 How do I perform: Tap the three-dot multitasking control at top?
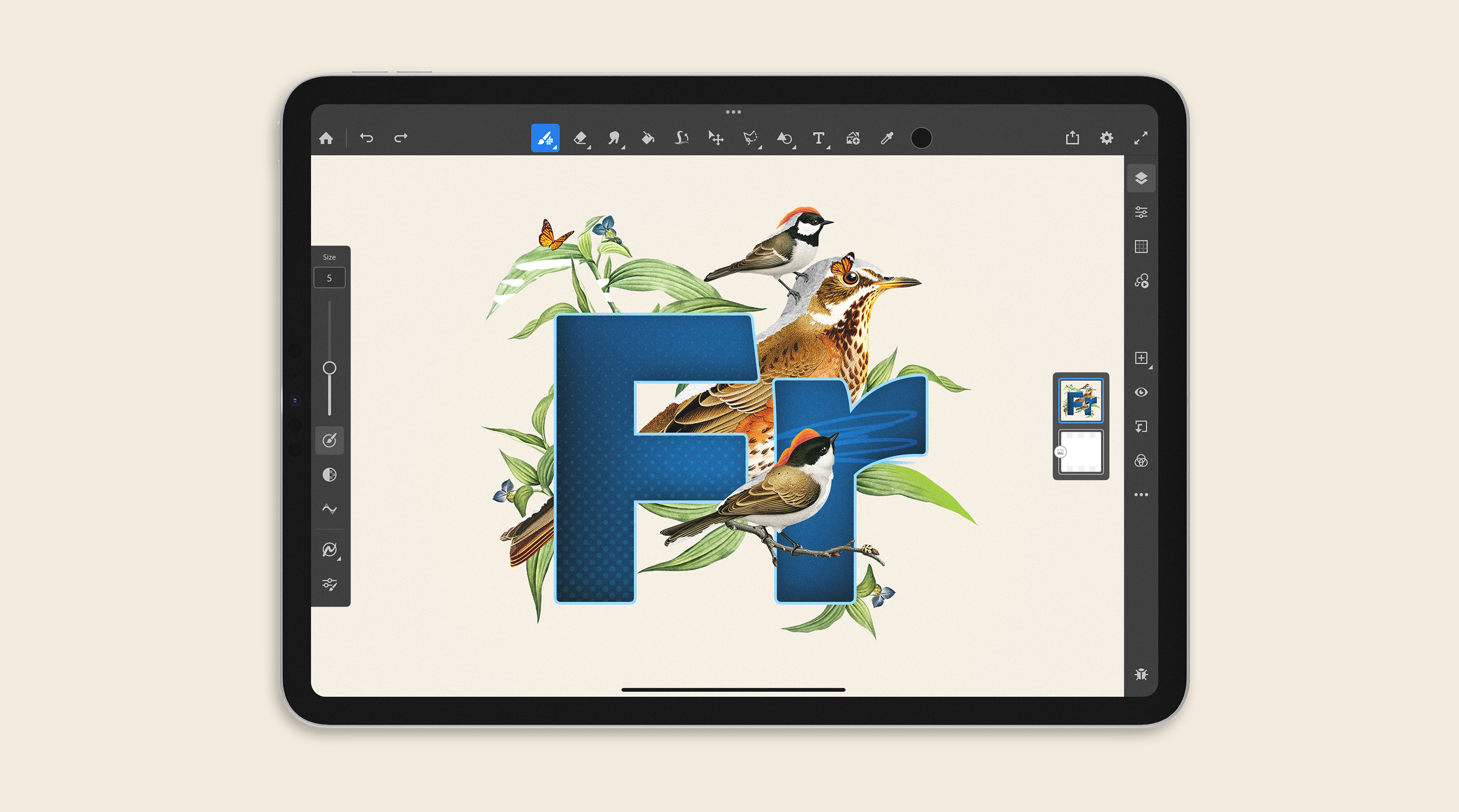pyautogui.click(x=734, y=112)
